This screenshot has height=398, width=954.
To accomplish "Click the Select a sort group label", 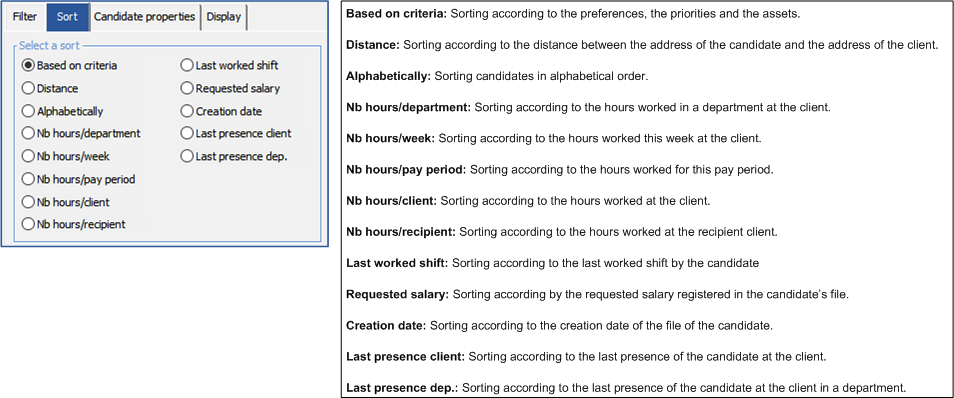I will pos(49,46).
